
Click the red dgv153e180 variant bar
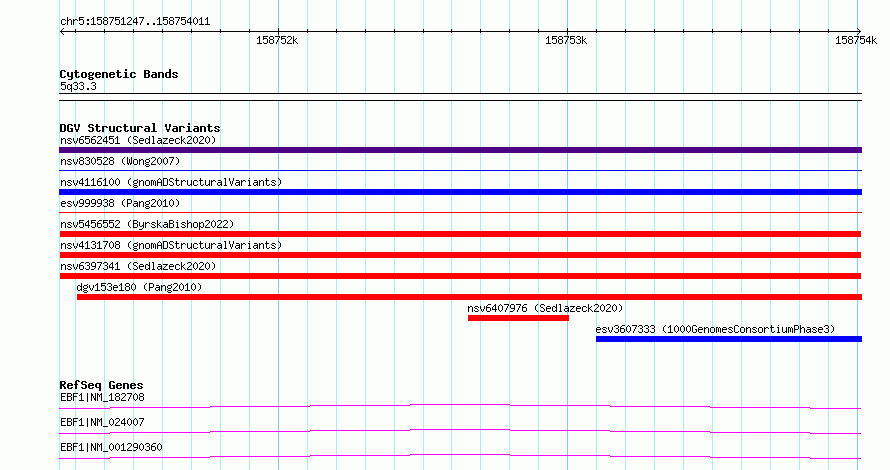[469, 297]
